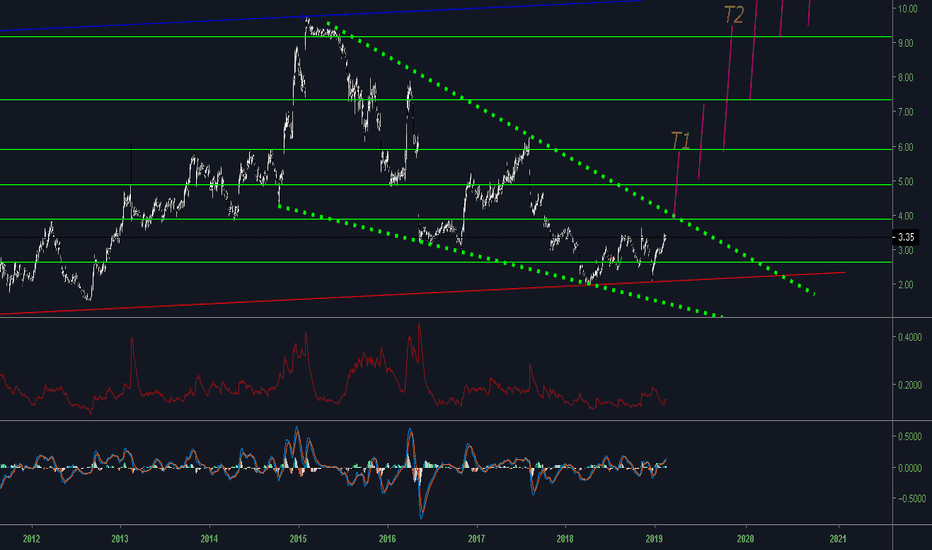Click the 7.00 price axis label
The image size is (932, 550).
pos(906,112)
